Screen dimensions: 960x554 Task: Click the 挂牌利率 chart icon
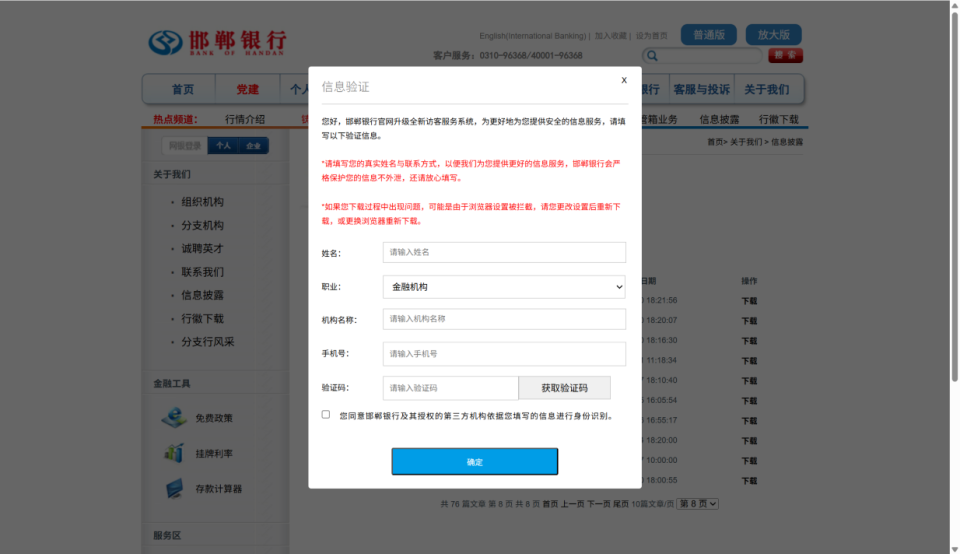point(174,453)
